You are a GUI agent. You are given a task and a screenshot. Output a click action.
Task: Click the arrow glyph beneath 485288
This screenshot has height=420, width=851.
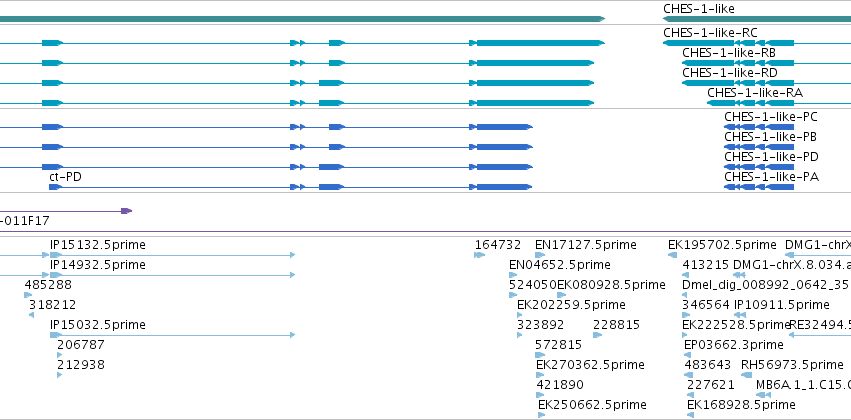(x=28, y=295)
